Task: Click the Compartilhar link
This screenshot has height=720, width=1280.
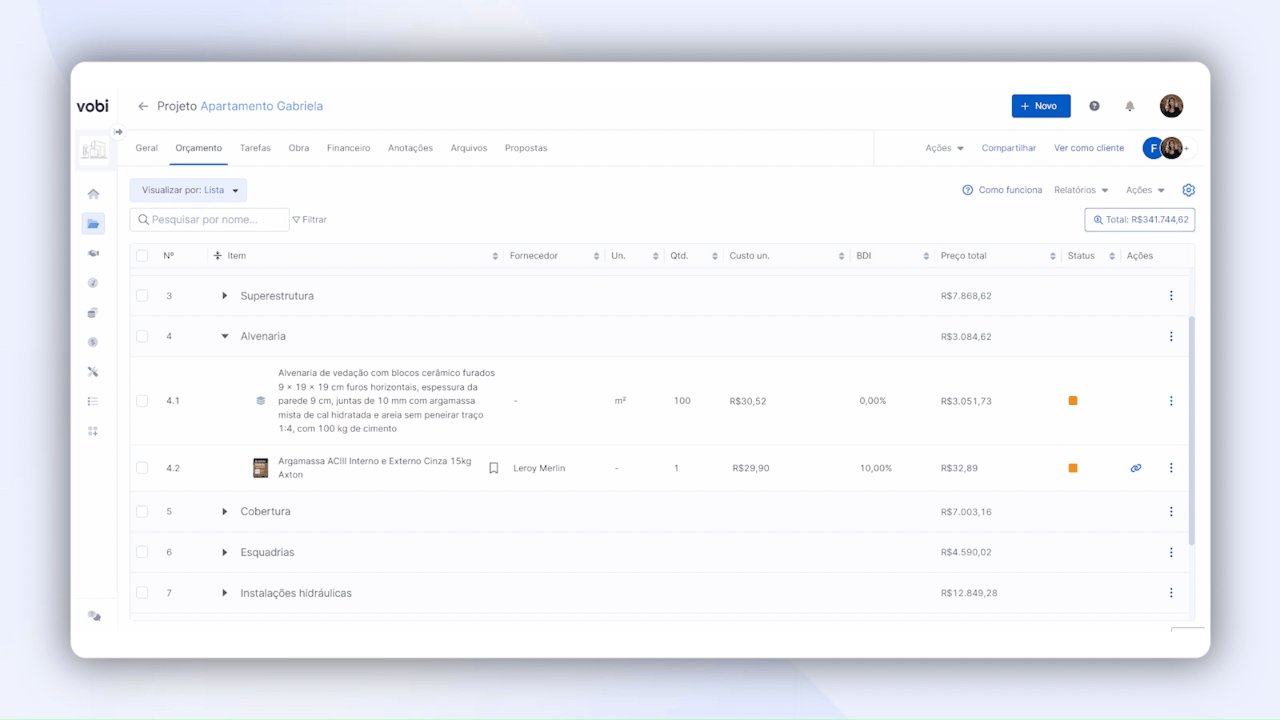Action: pyautogui.click(x=1009, y=148)
